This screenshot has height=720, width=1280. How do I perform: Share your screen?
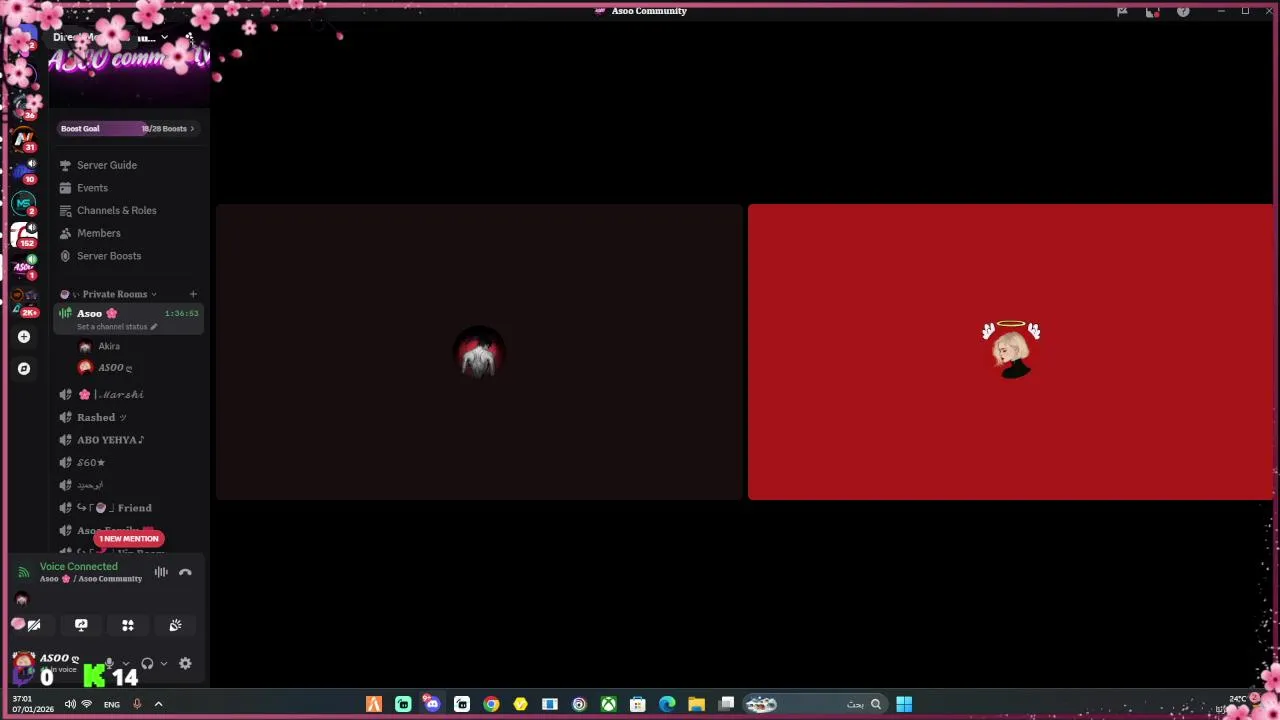(81, 625)
